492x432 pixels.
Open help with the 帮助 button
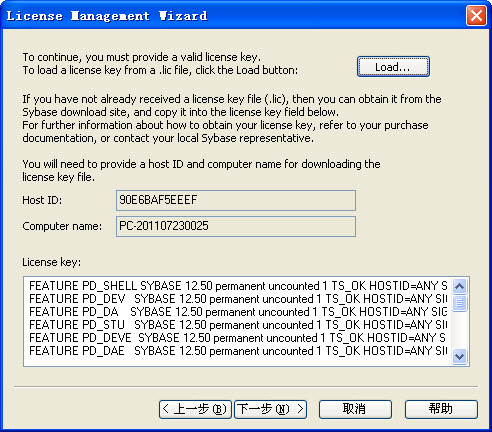coord(441,409)
